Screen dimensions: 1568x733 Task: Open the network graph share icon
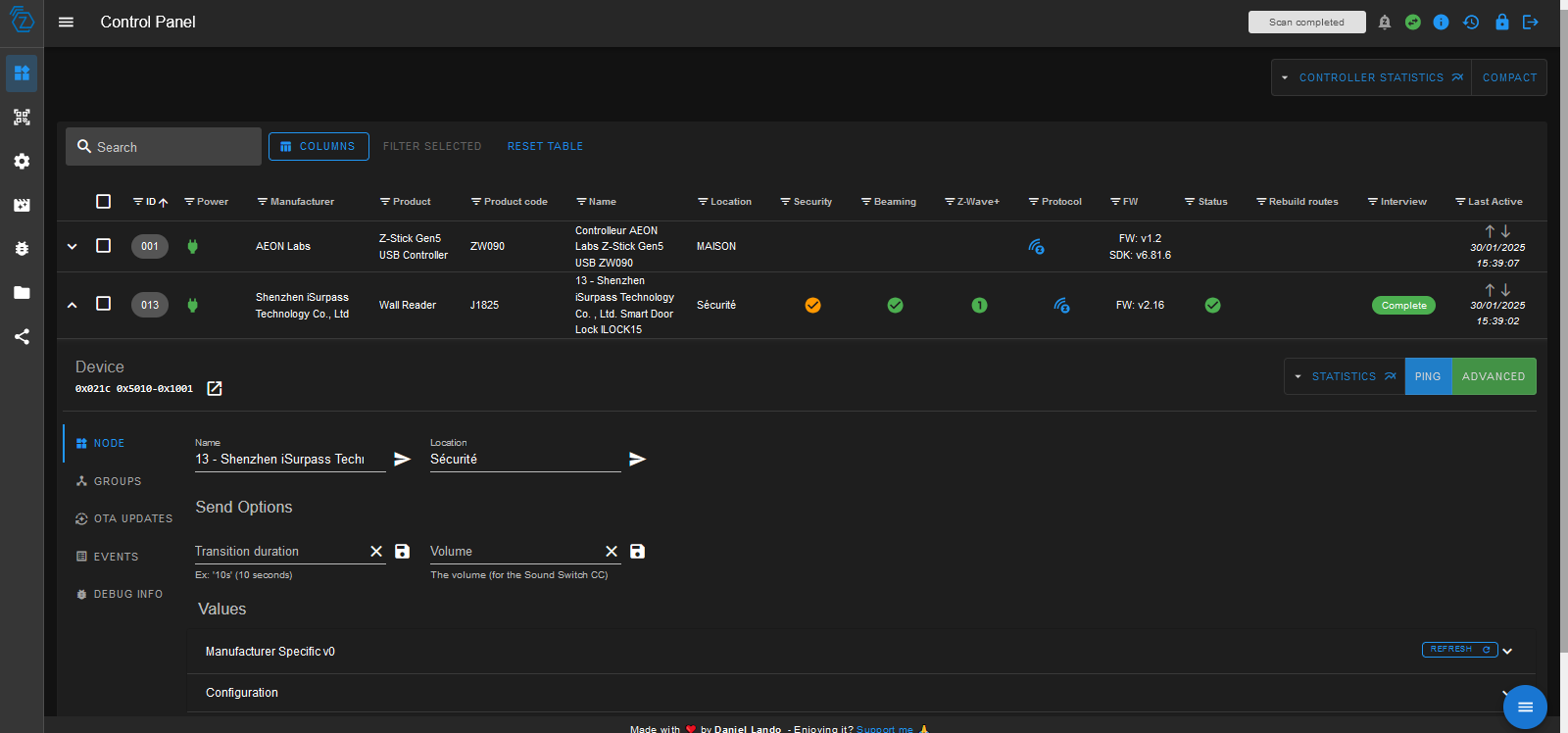pos(22,337)
